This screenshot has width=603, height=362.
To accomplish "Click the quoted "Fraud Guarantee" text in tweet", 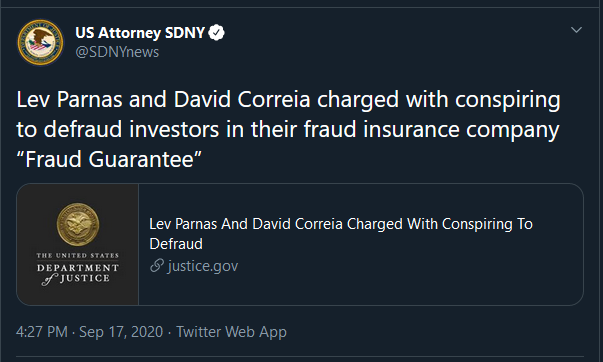I will click(109, 159).
